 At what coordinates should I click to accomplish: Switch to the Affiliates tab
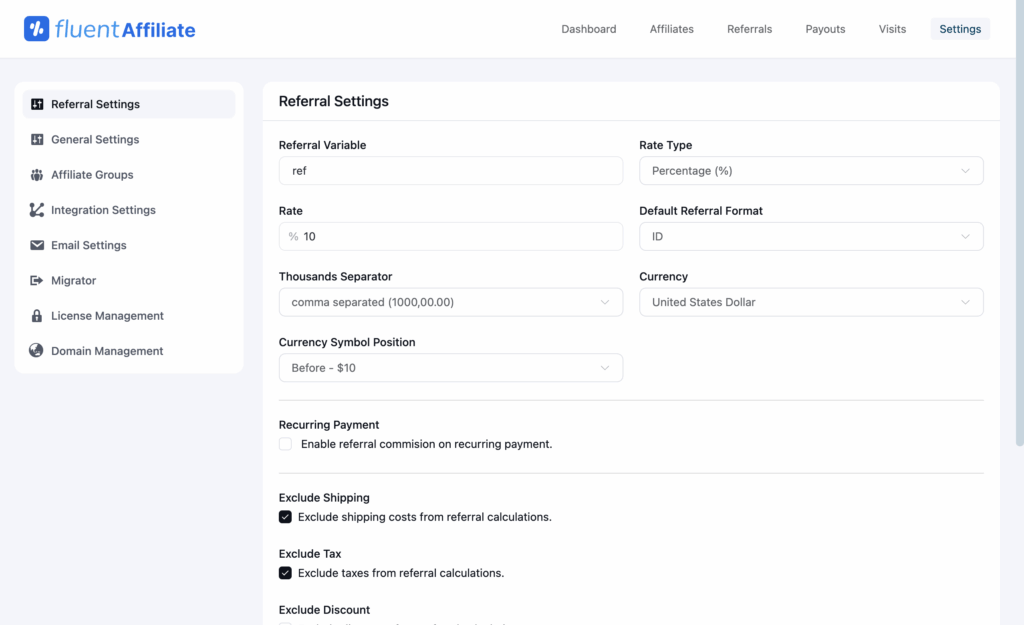coord(671,29)
